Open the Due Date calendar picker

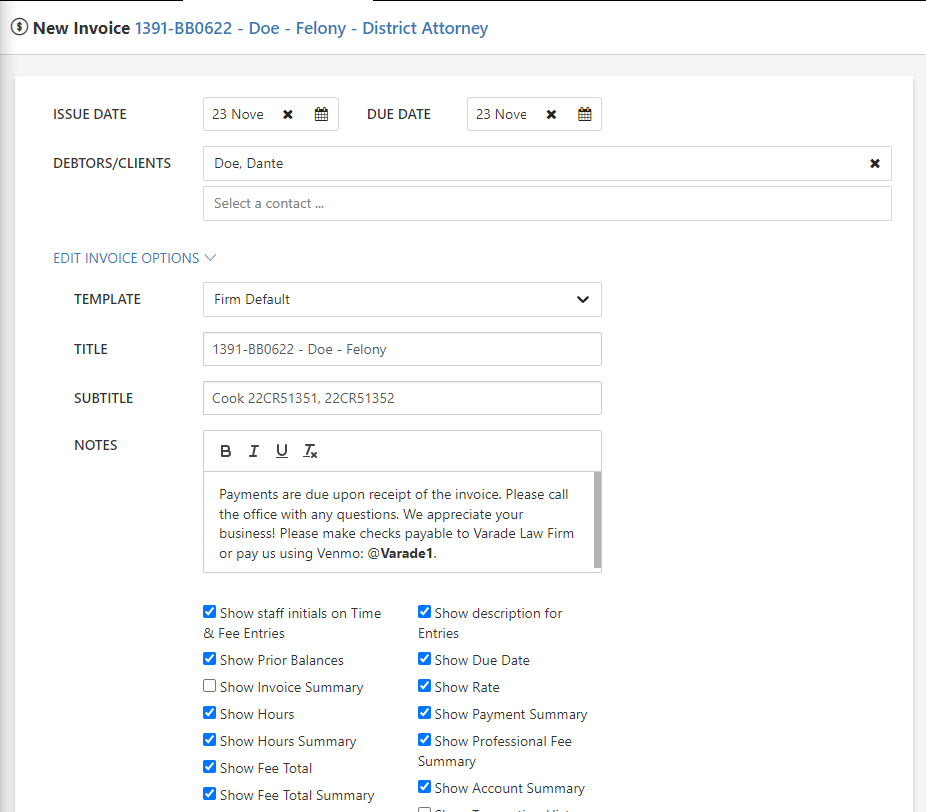pos(584,114)
